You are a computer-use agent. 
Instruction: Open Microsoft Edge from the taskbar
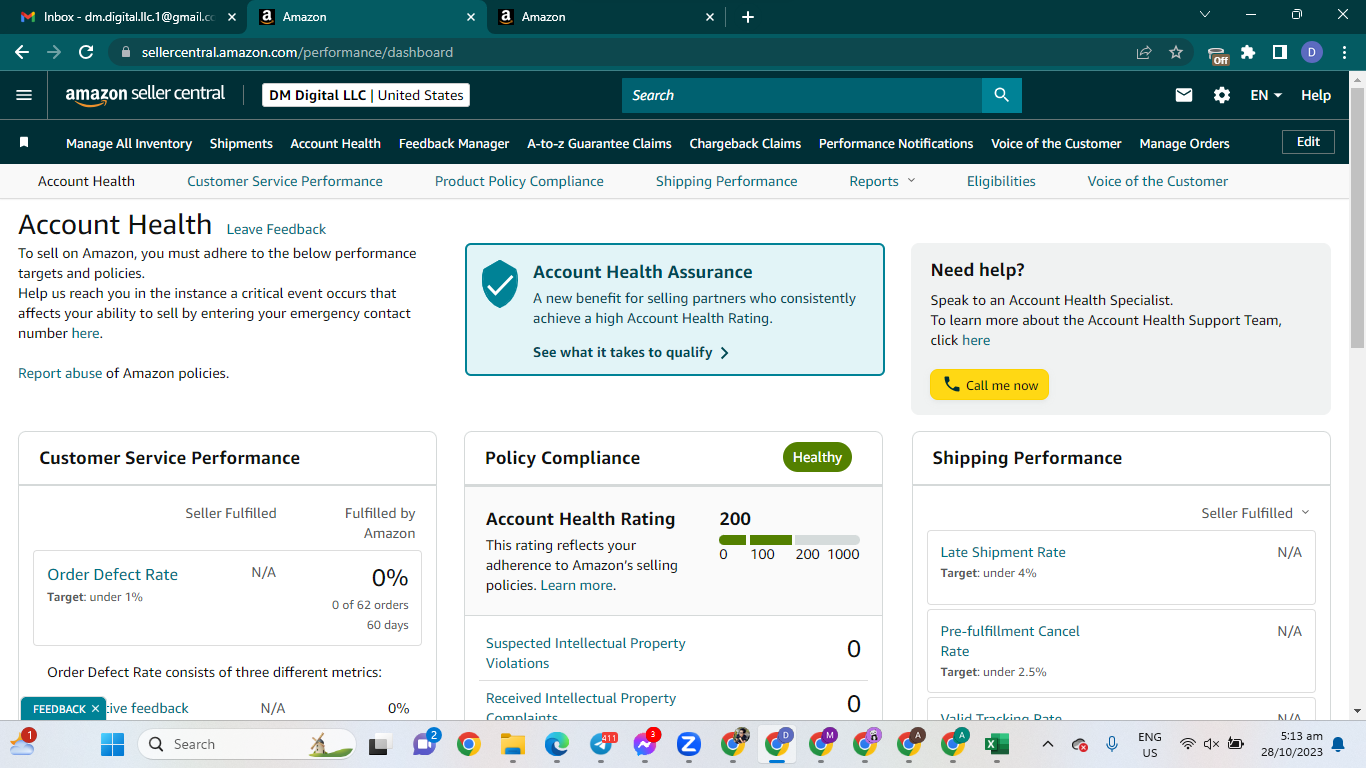point(556,744)
